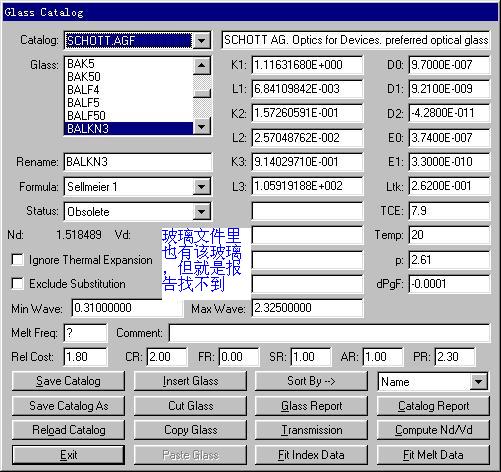Click the K3 coefficient field
This screenshot has height=472, width=501.
click(x=307, y=162)
